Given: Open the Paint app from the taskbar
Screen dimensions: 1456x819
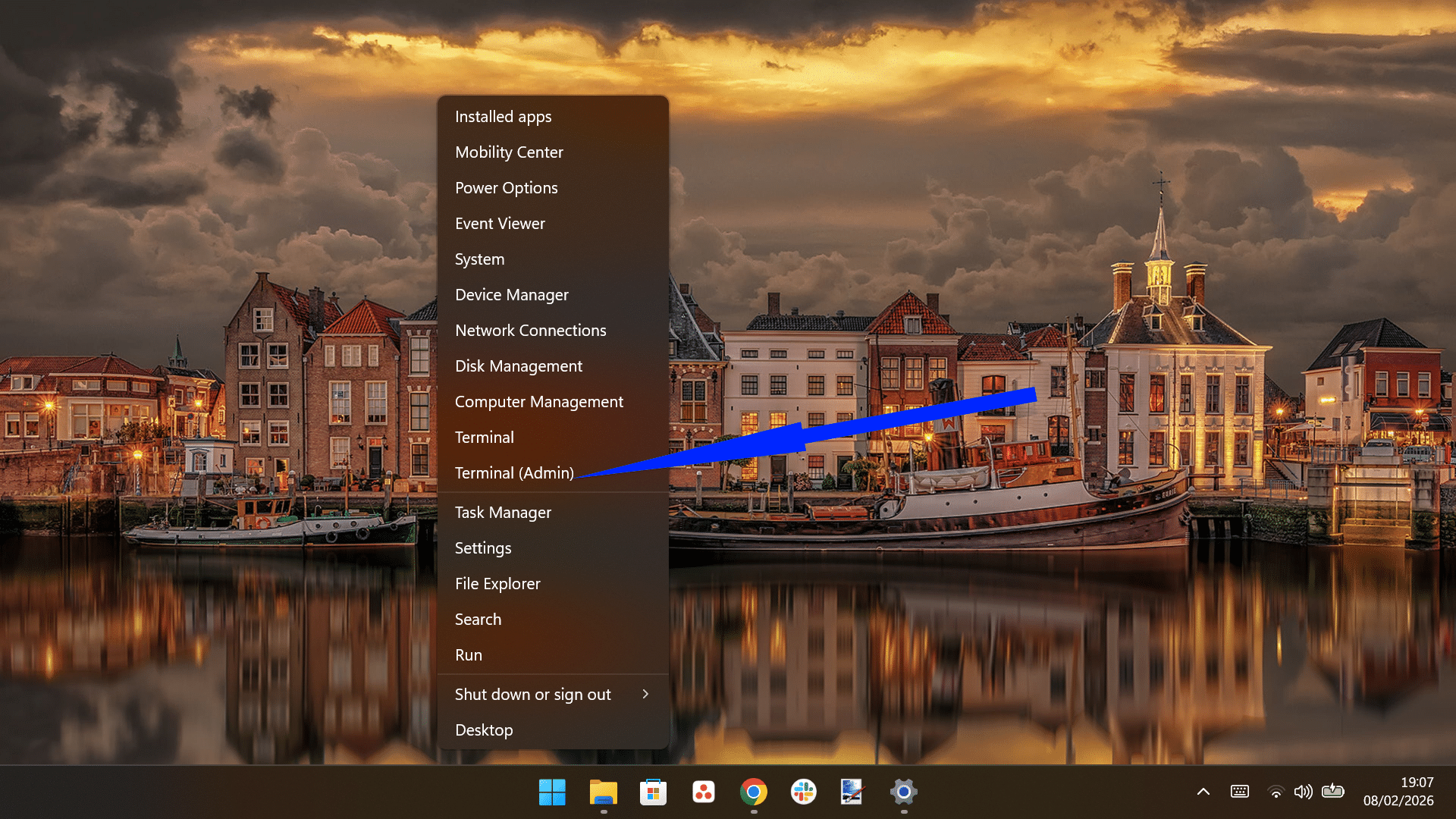Looking at the screenshot, I should coord(852,791).
